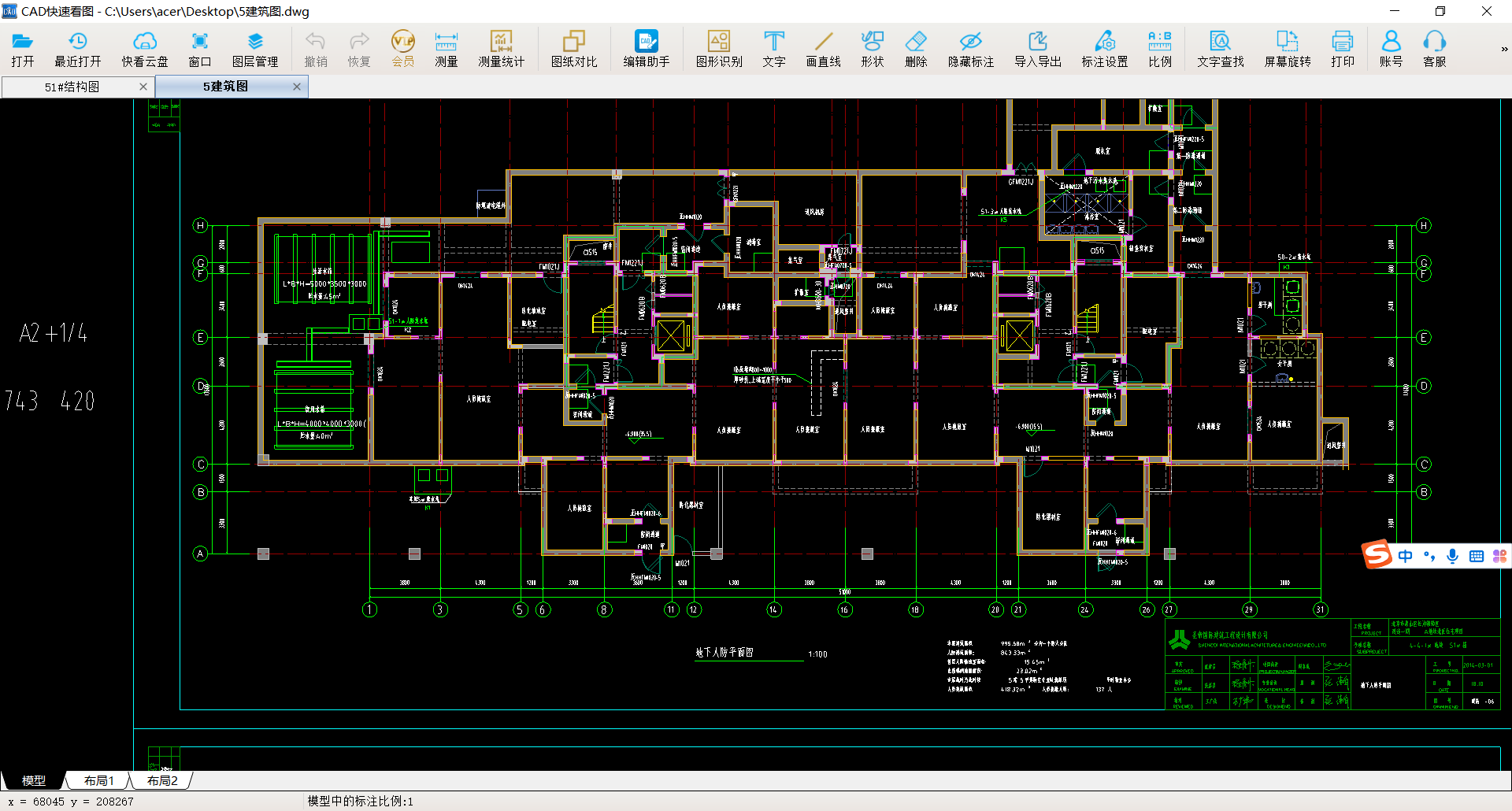This screenshot has height=811, width=1512.
Task: Click the Sogou input method logo
Action: click(1377, 554)
